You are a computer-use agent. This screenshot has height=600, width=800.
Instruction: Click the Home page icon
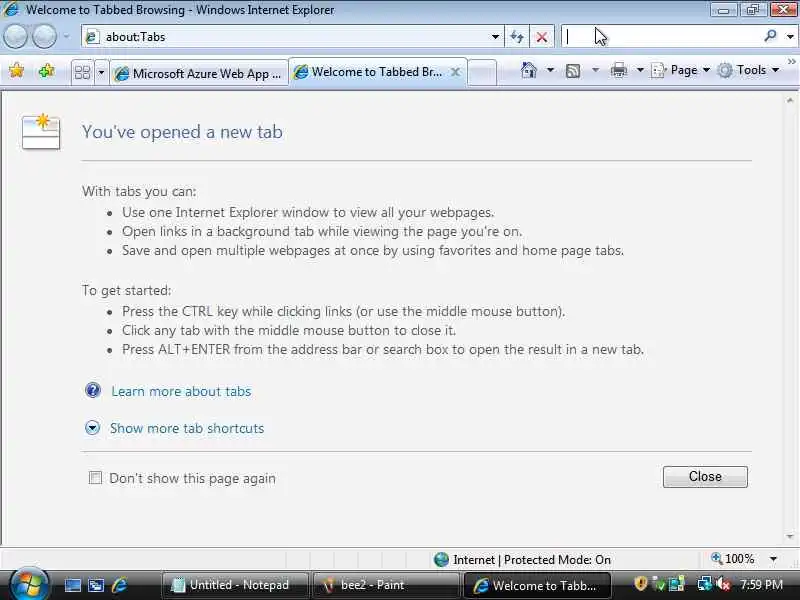click(x=529, y=70)
